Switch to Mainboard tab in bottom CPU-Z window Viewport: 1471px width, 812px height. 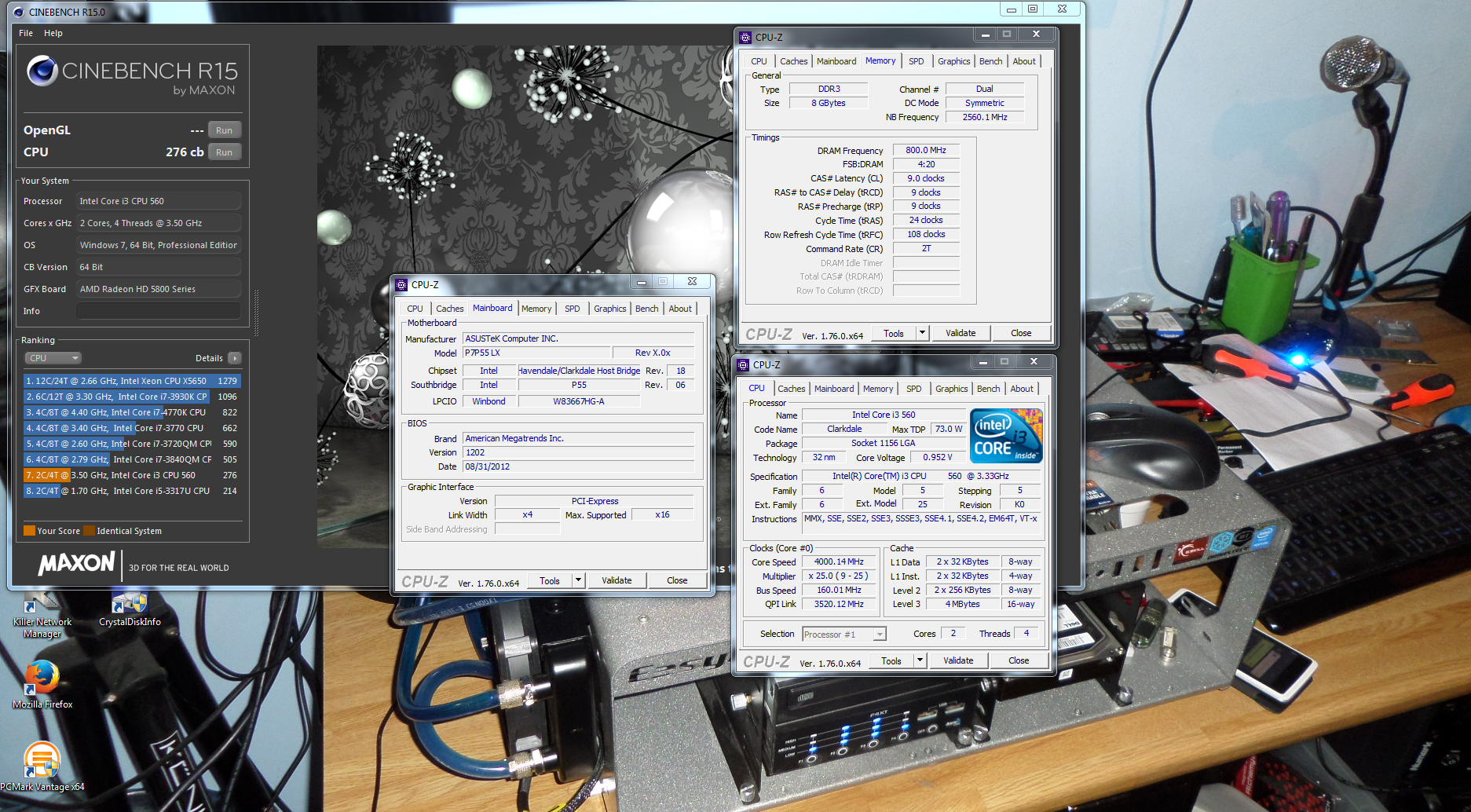tap(833, 389)
